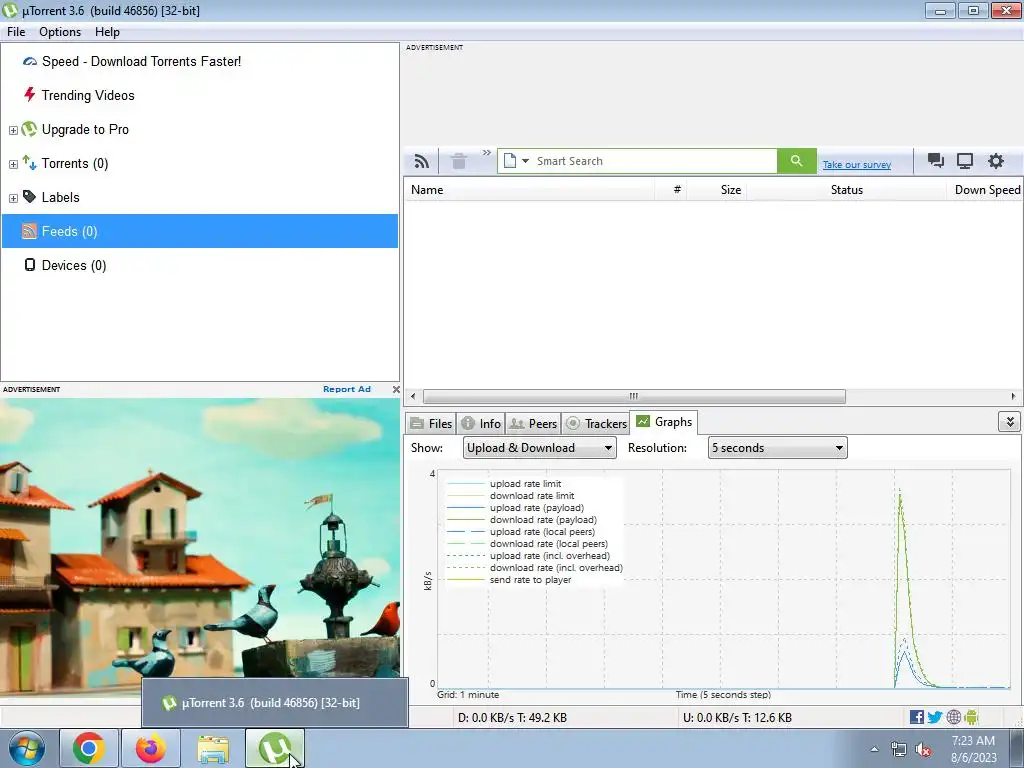This screenshot has height=768, width=1024.
Task: Click the network tray icon
Action: (x=899, y=750)
